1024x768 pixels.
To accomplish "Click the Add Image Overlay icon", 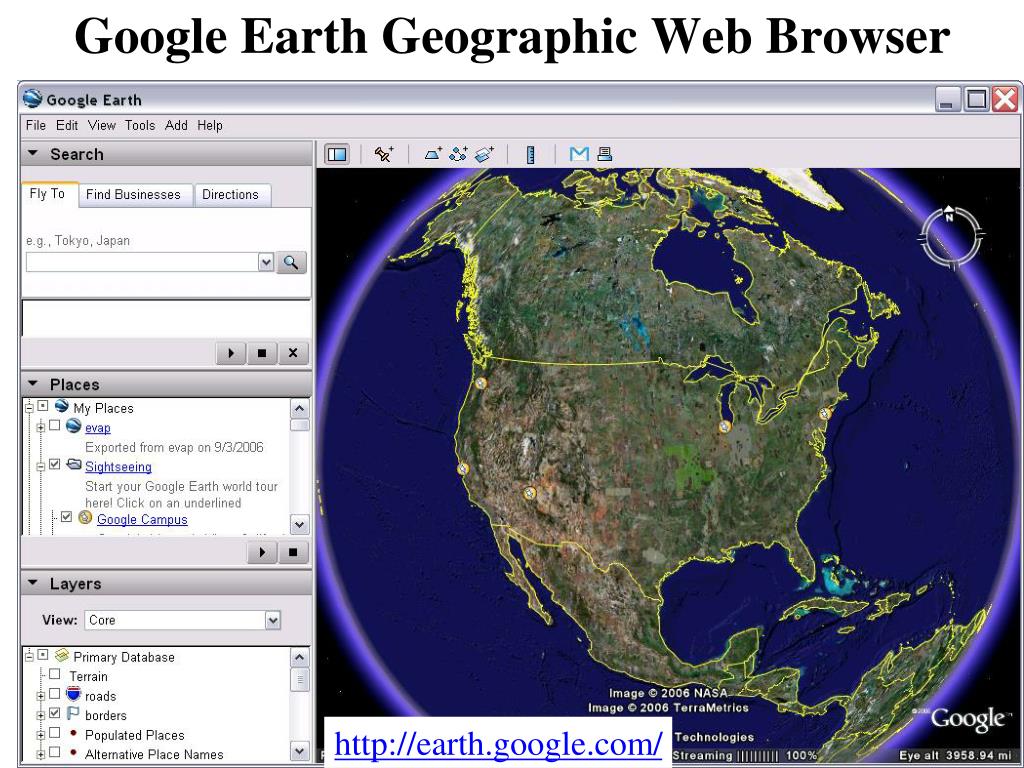I will tap(484, 154).
